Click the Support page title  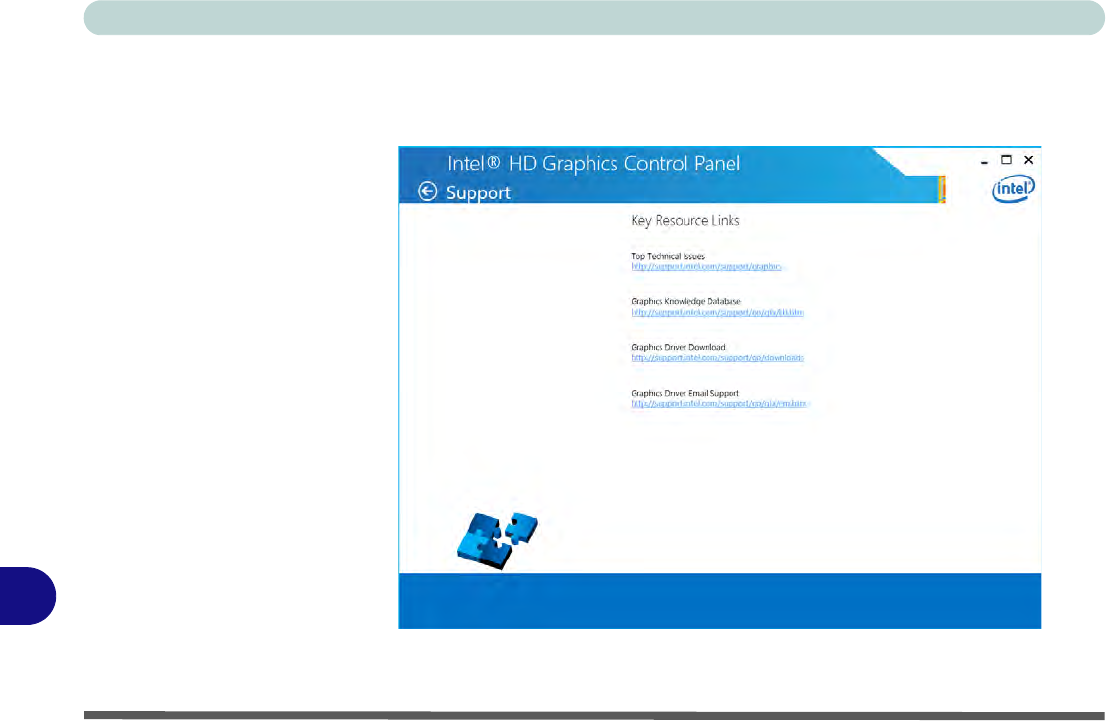[x=478, y=193]
